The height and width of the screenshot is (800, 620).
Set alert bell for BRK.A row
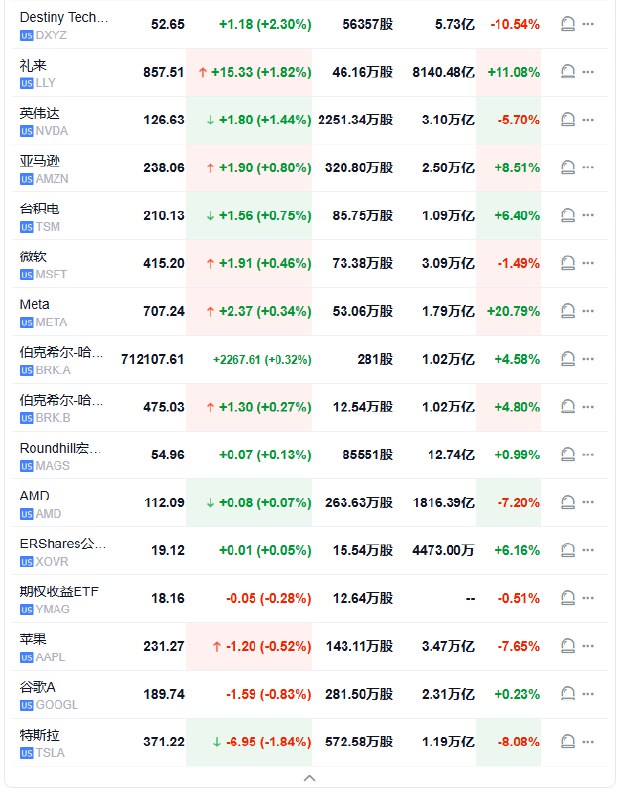click(x=567, y=359)
